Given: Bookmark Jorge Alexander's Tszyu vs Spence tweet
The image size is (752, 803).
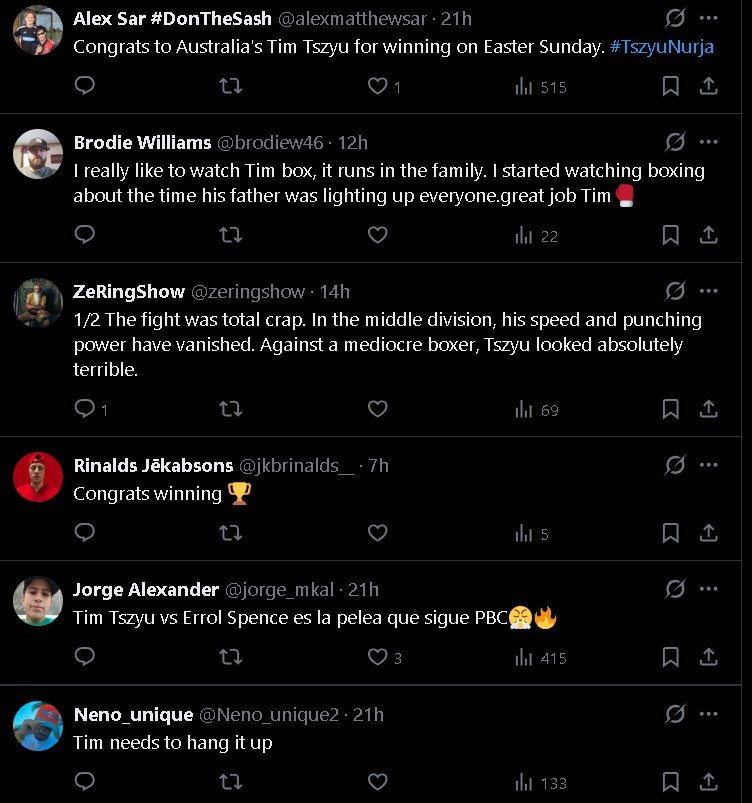Looking at the screenshot, I should [x=670, y=658].
